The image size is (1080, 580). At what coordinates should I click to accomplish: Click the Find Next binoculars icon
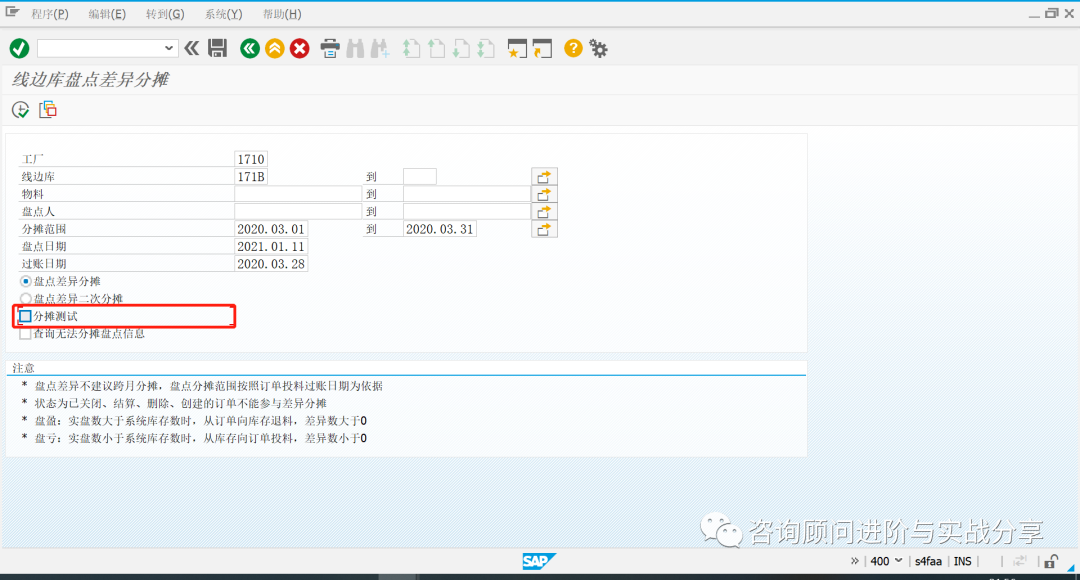point(380,49)
